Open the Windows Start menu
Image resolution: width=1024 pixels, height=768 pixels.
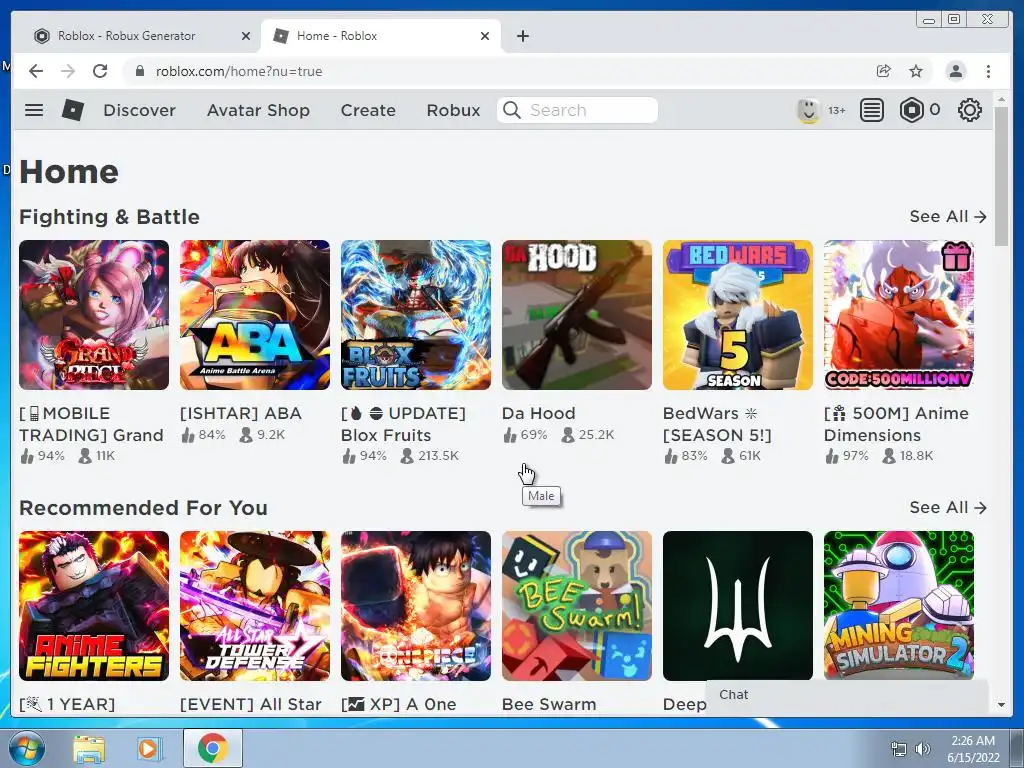click(26, 748)
